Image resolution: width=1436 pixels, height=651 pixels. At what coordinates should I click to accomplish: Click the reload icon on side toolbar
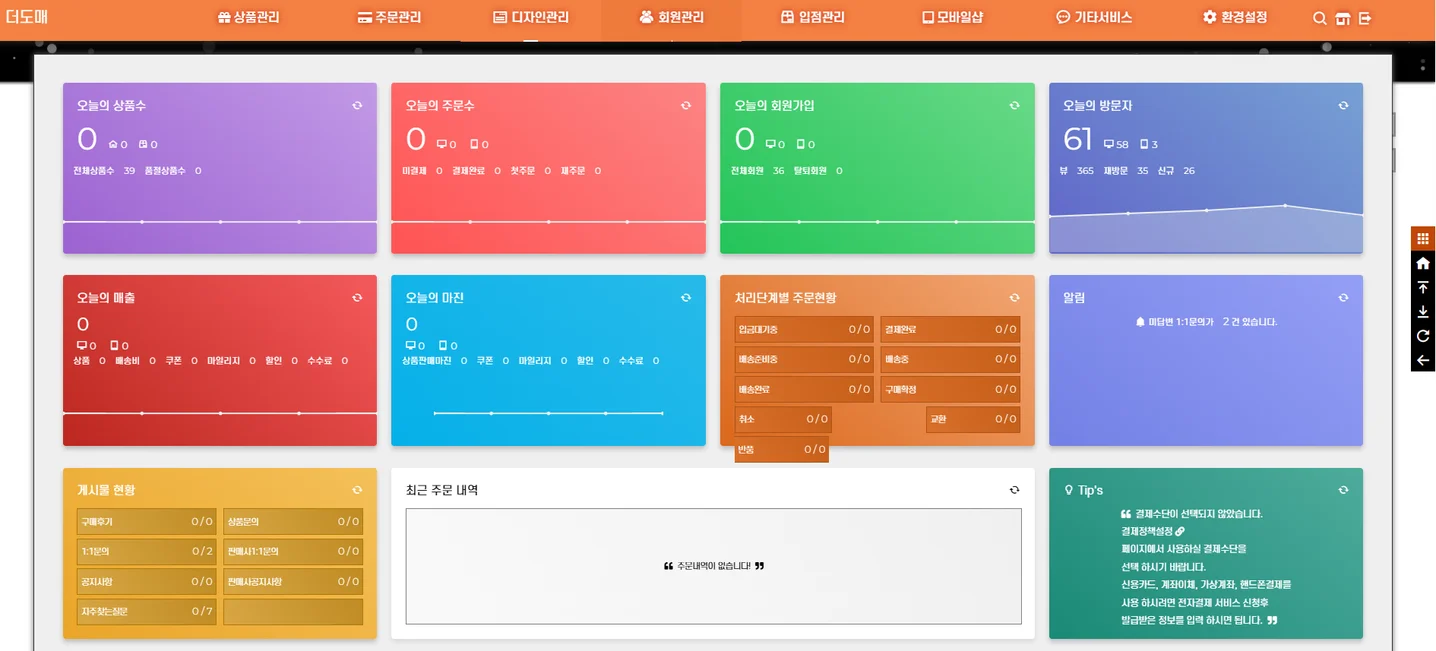[1423, 336]
